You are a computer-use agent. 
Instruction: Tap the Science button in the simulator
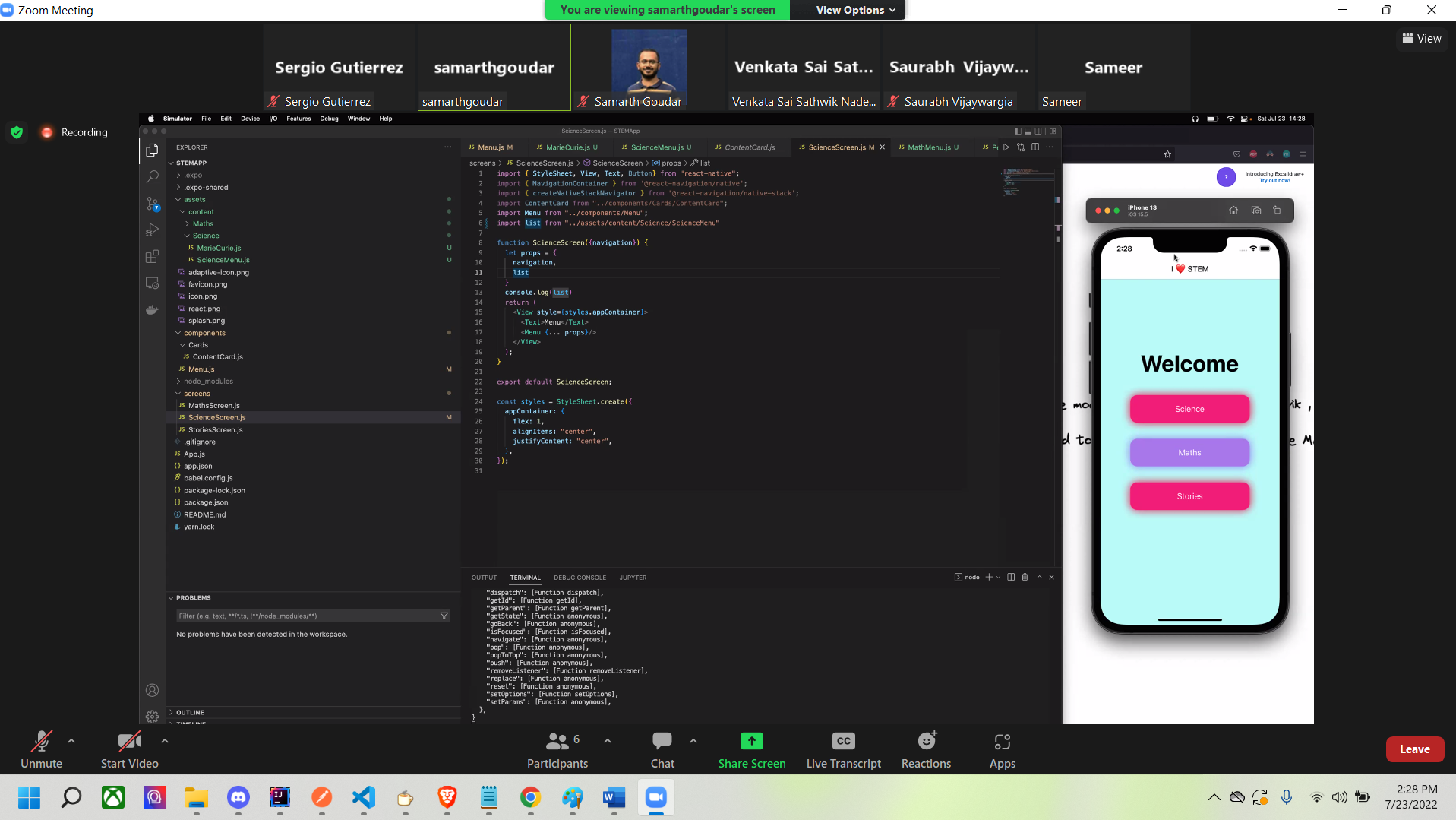[1189, 409]
